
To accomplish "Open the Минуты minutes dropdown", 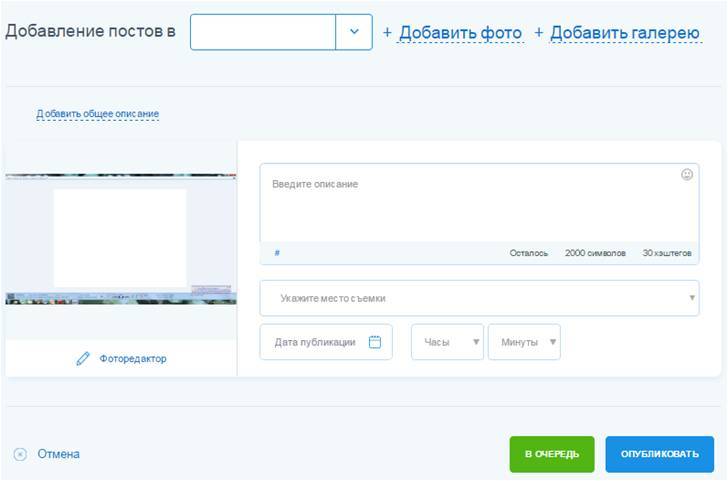I will pos(524,342).
